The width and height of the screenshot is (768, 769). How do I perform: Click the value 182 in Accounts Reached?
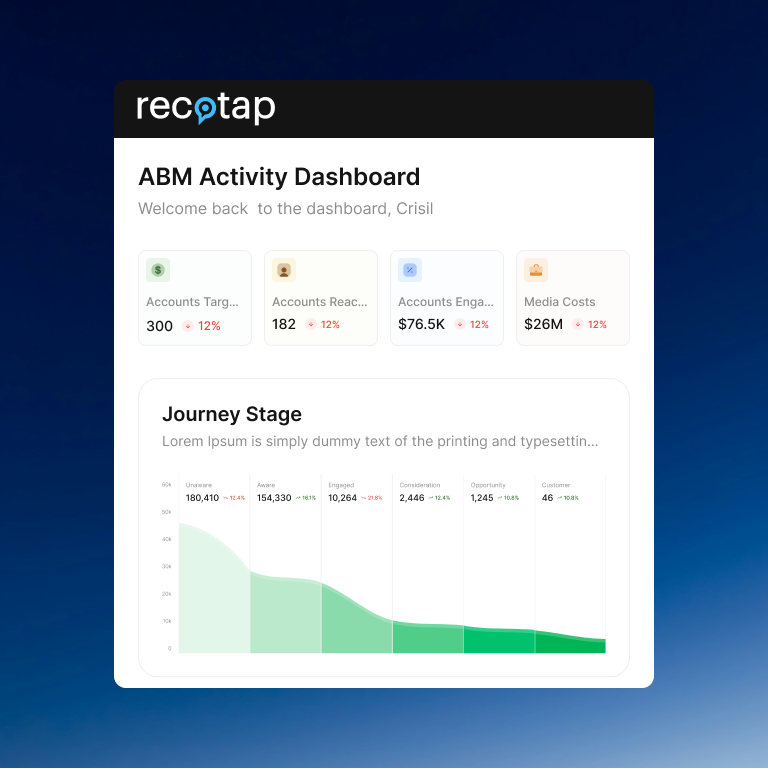click(x=284, y=324)
